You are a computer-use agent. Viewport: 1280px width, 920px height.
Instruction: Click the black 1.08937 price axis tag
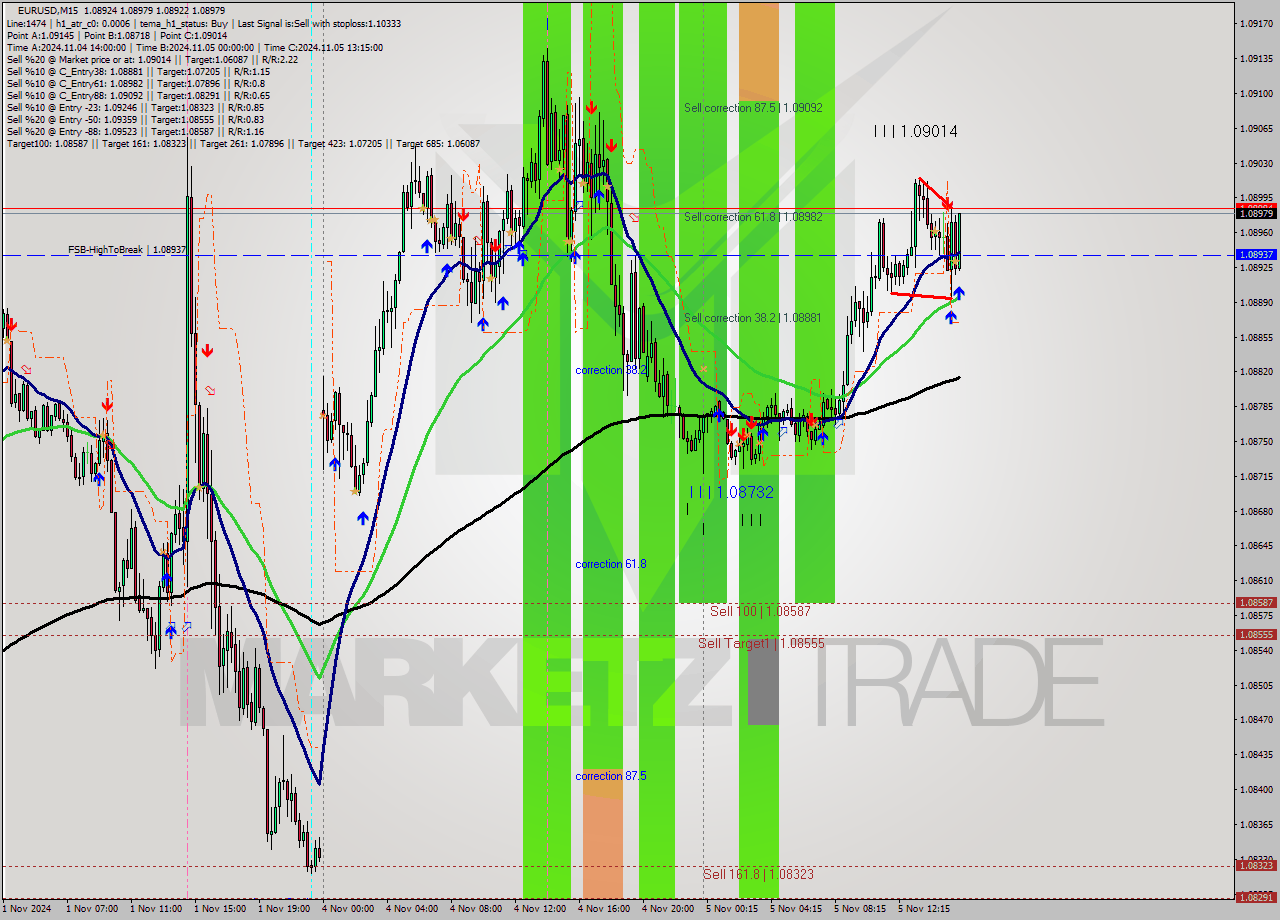coord(1256,254)
